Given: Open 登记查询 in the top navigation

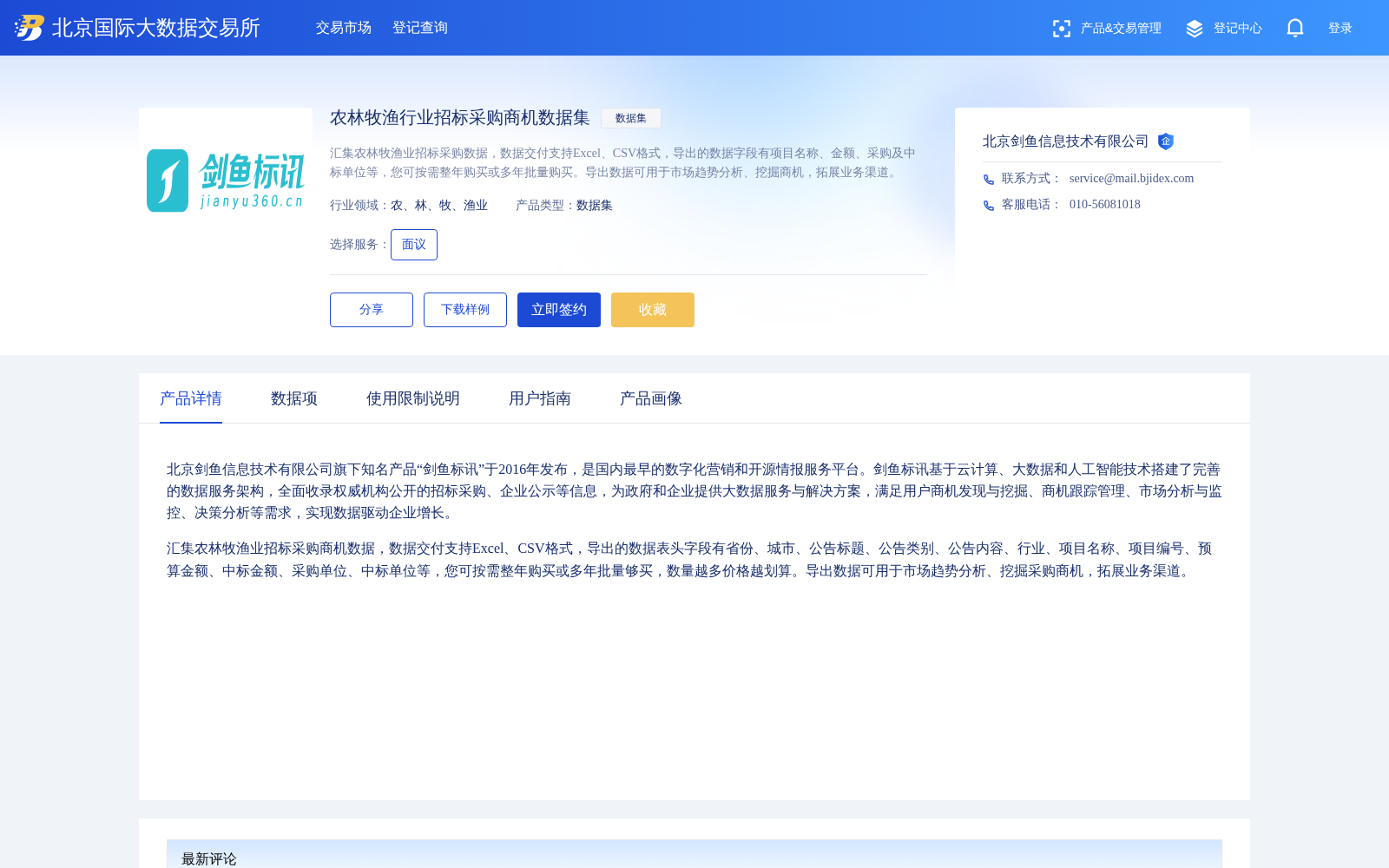Looking at the screenshot, I should point(420,28).
